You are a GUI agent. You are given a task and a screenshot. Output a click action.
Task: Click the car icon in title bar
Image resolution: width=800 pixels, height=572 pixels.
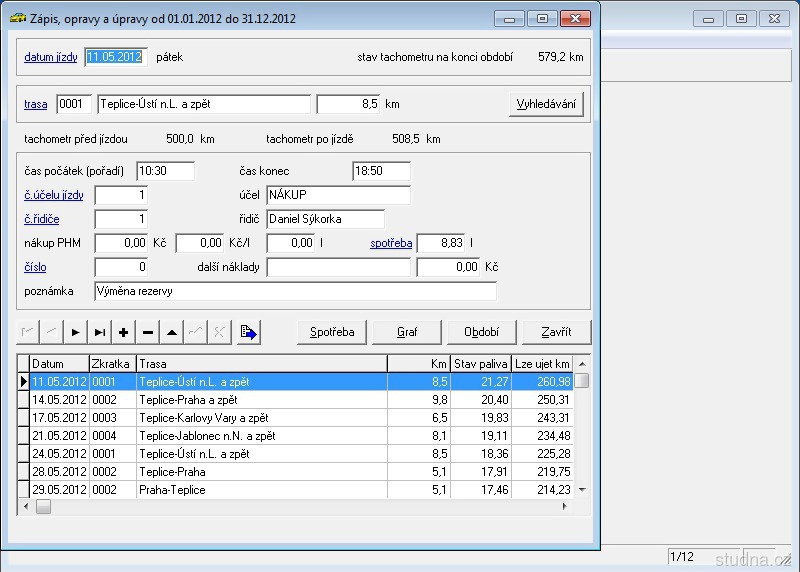coord(17,17)
